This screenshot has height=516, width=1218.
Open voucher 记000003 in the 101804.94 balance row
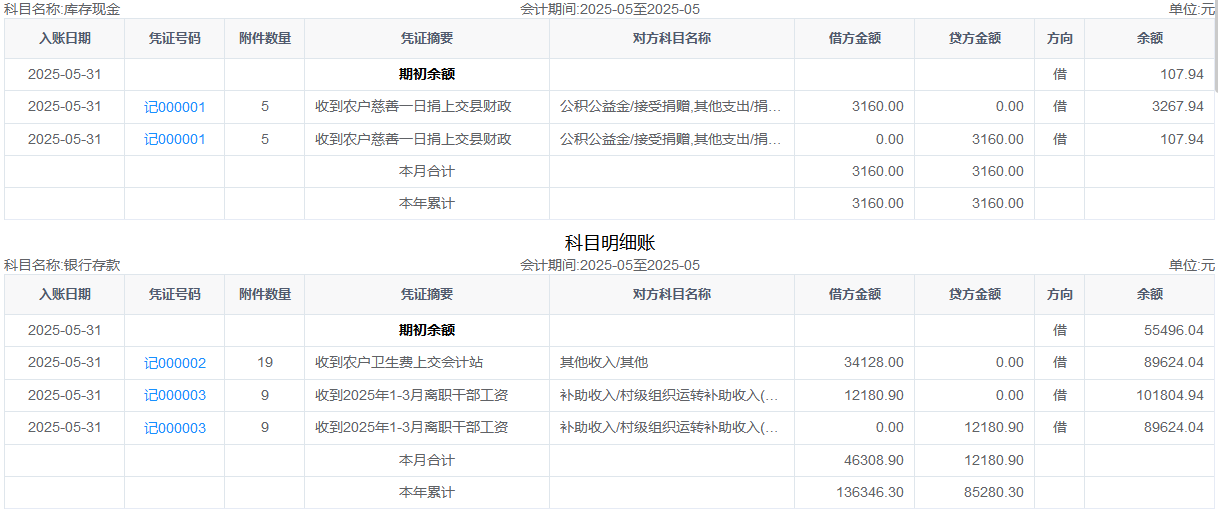click(x=174, y=395)
